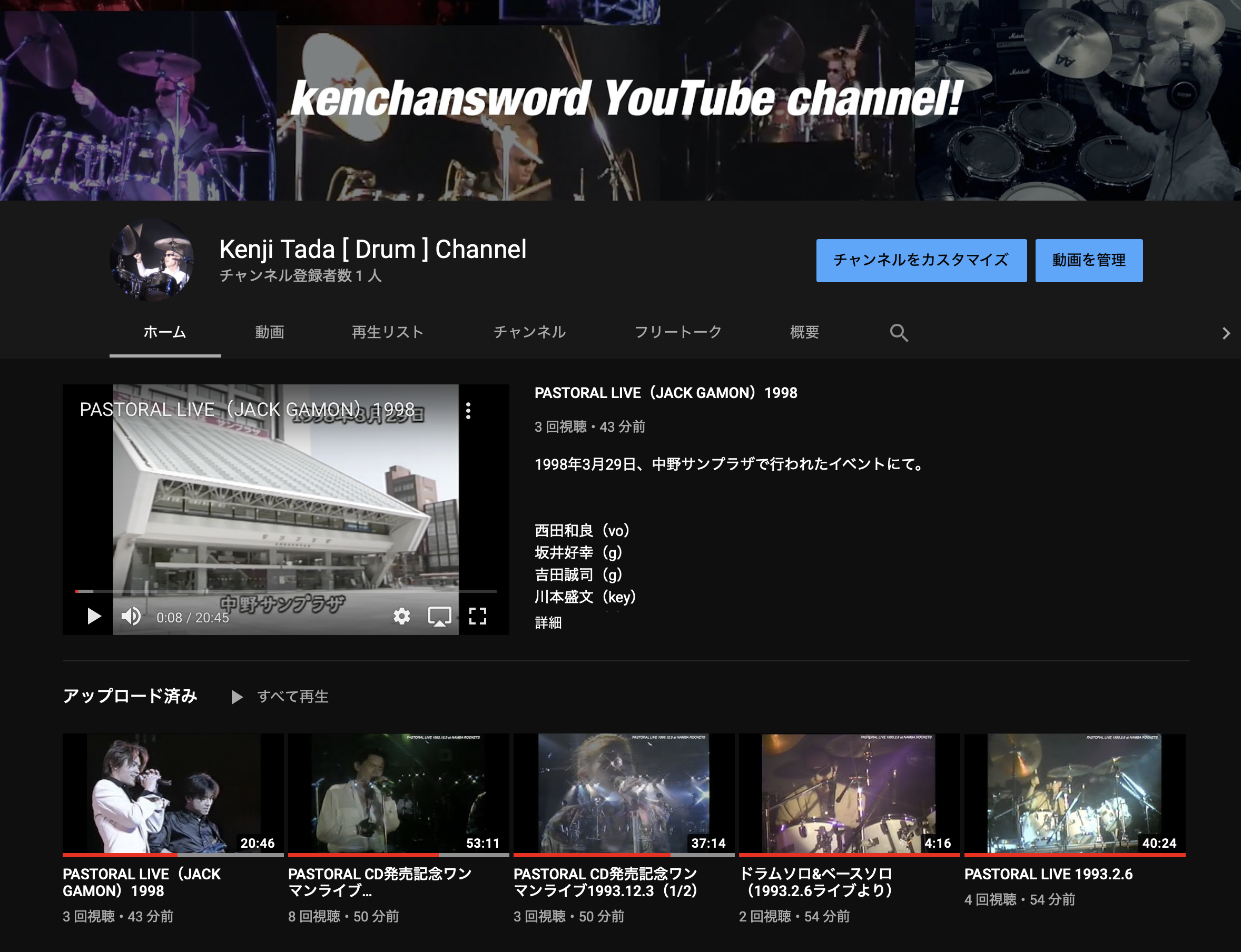Click the AirPlay icon in player
The height and width of the screenshot is (952, 1241).
tap(439, 616)
